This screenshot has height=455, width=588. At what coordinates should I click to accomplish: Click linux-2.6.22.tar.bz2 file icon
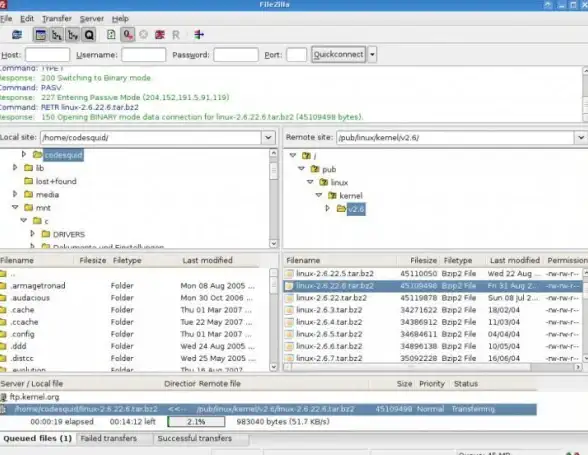click(289, 298)
